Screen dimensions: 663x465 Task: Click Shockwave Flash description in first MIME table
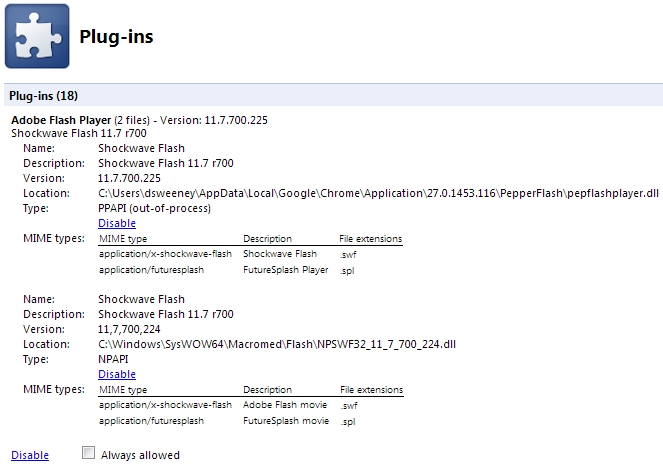[280, 254]
